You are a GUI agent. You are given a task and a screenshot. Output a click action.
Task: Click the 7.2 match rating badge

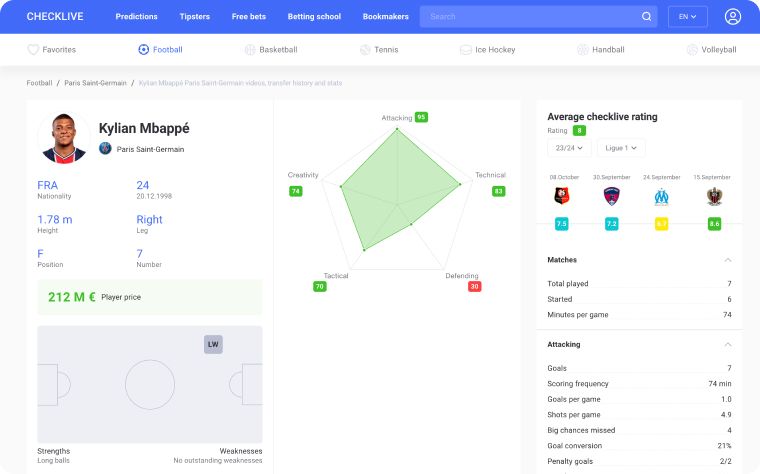point(612,223)
